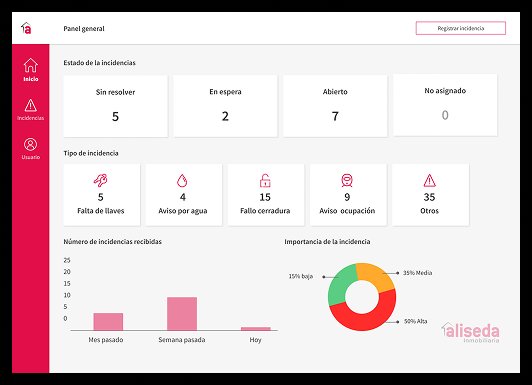Open the Abierto status card
Screen dimensions: 532x385
(x=335, y=106)
